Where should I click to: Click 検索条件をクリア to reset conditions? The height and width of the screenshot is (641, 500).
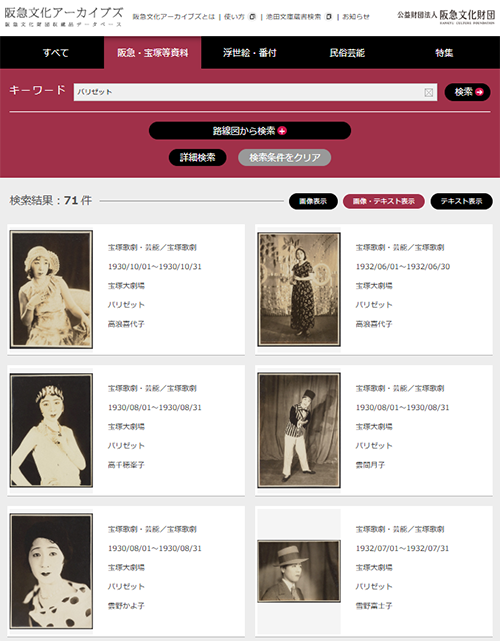pos(285,157)
